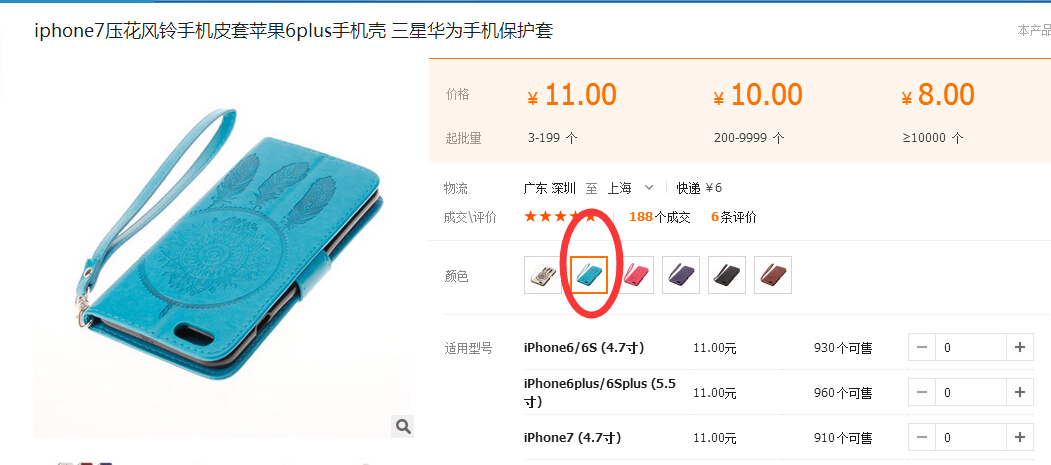Click the five-star rating icons

[560, 217]
